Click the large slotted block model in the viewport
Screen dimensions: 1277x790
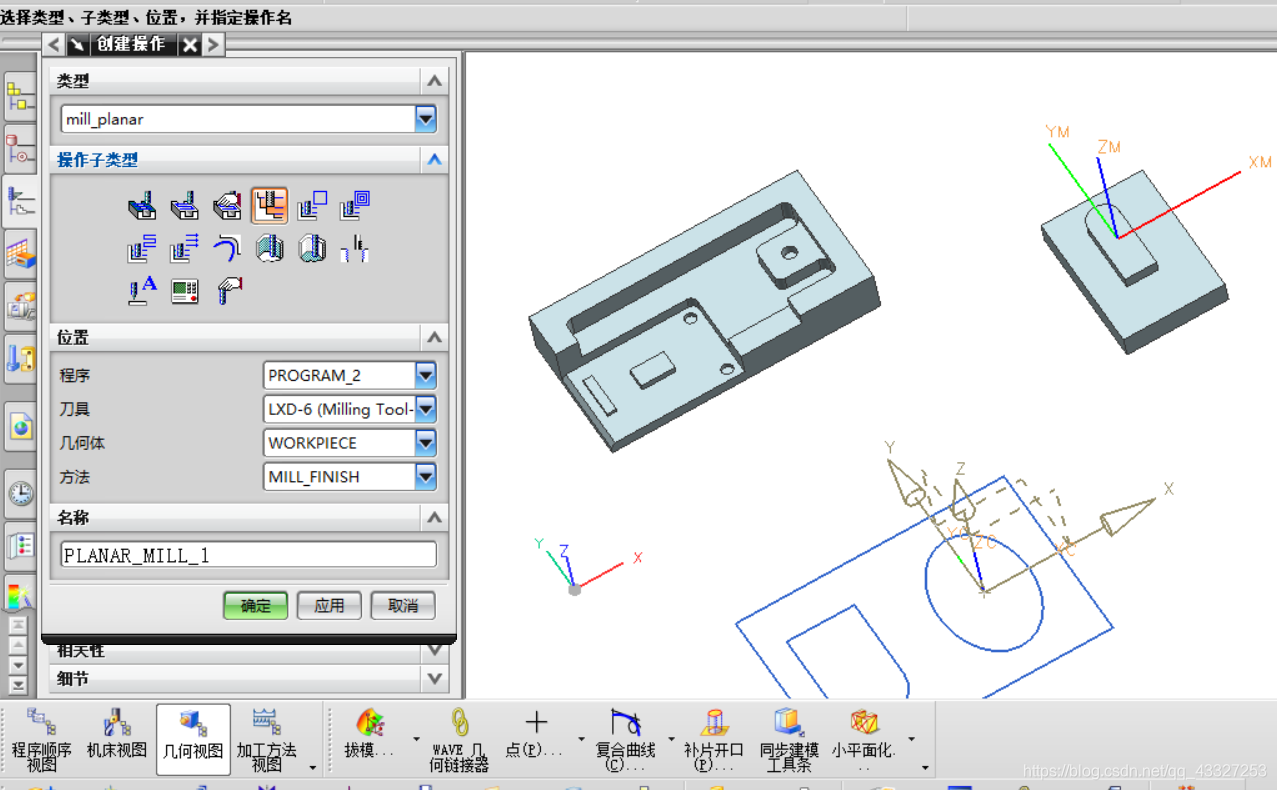tap(703, 311)
